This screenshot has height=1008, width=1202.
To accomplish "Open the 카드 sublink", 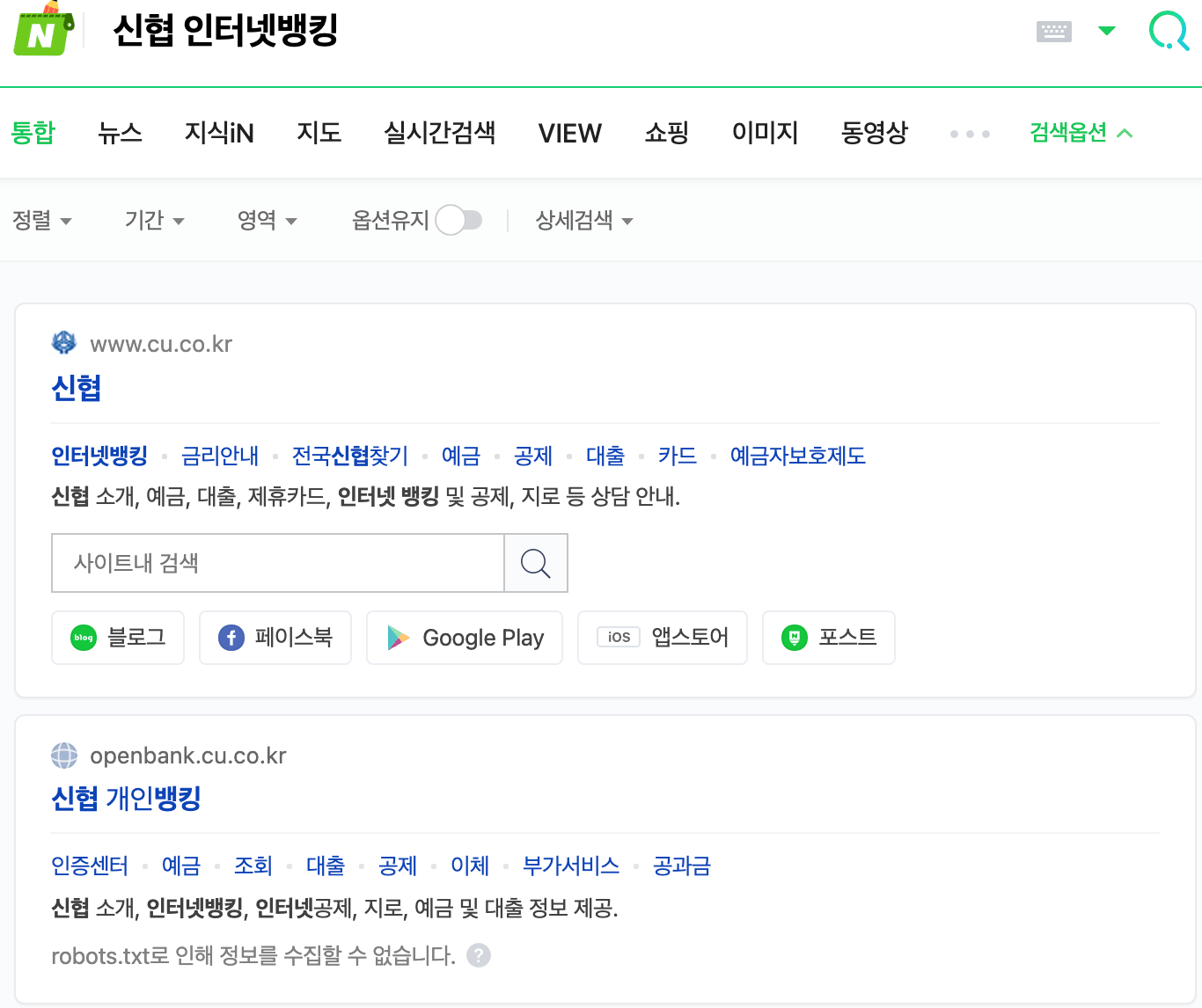I will [678, 456].
